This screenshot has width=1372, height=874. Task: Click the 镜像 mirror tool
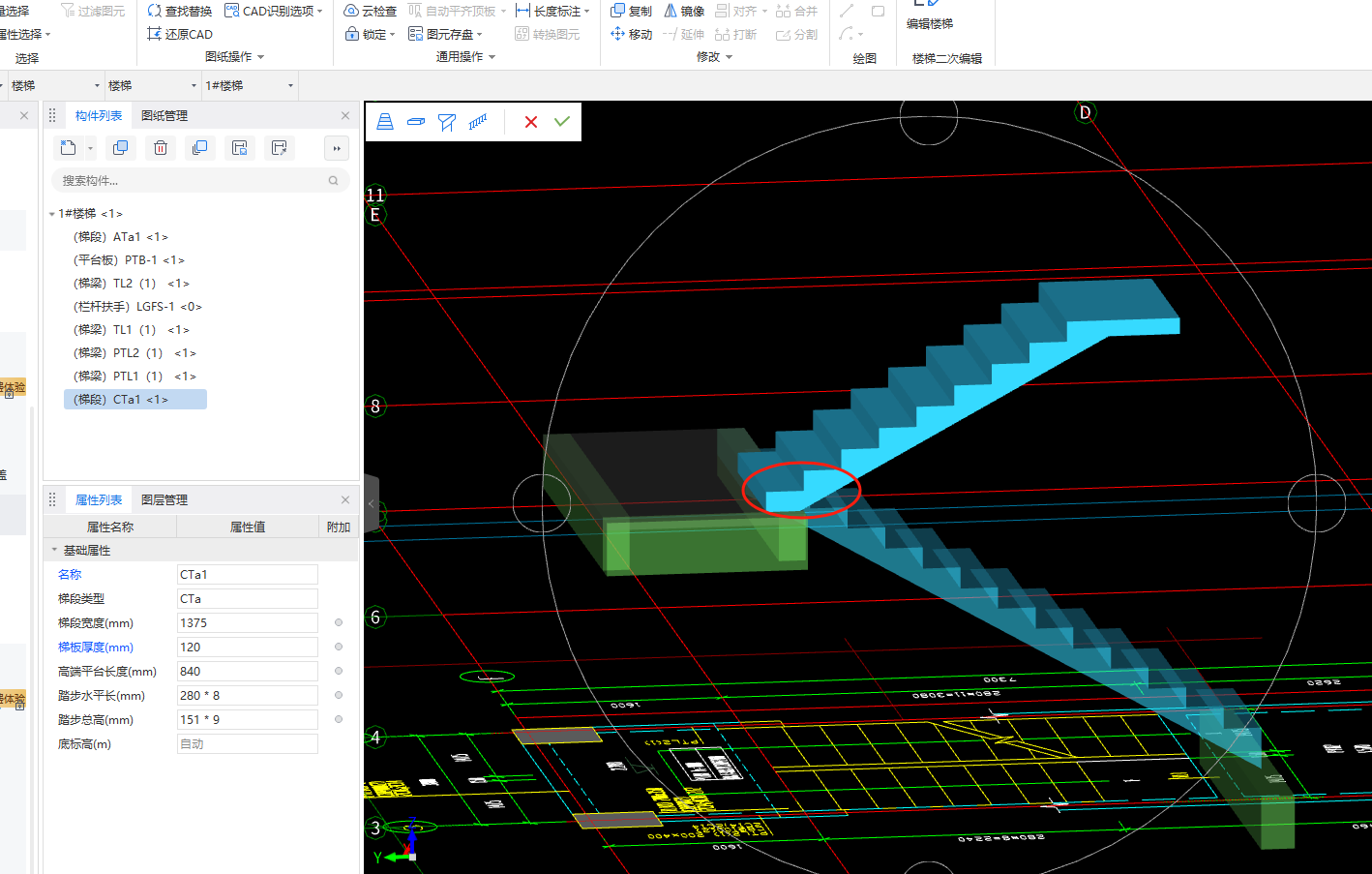tap(684, 11)
